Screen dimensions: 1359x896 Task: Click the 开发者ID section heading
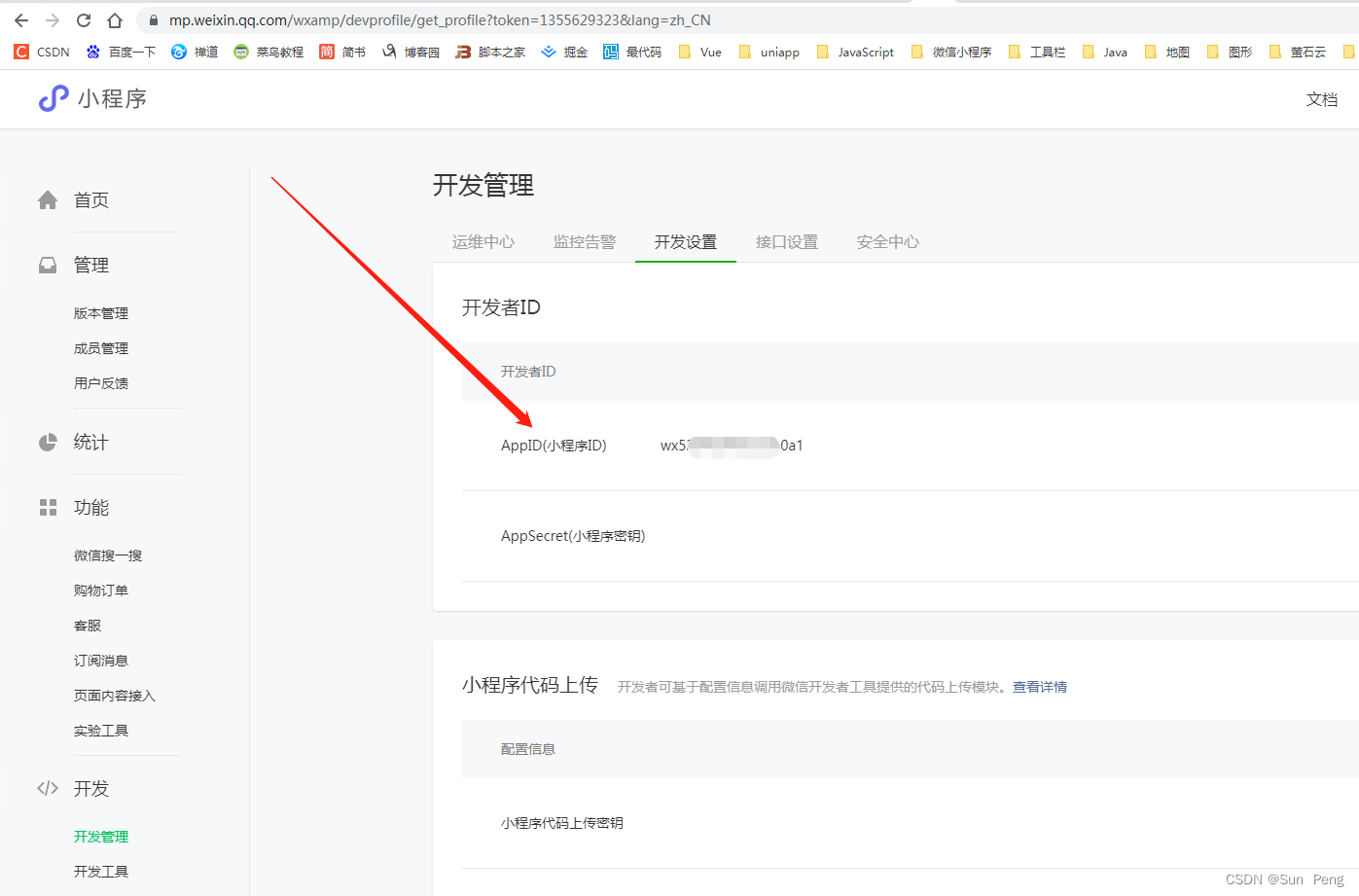(501, 307)
